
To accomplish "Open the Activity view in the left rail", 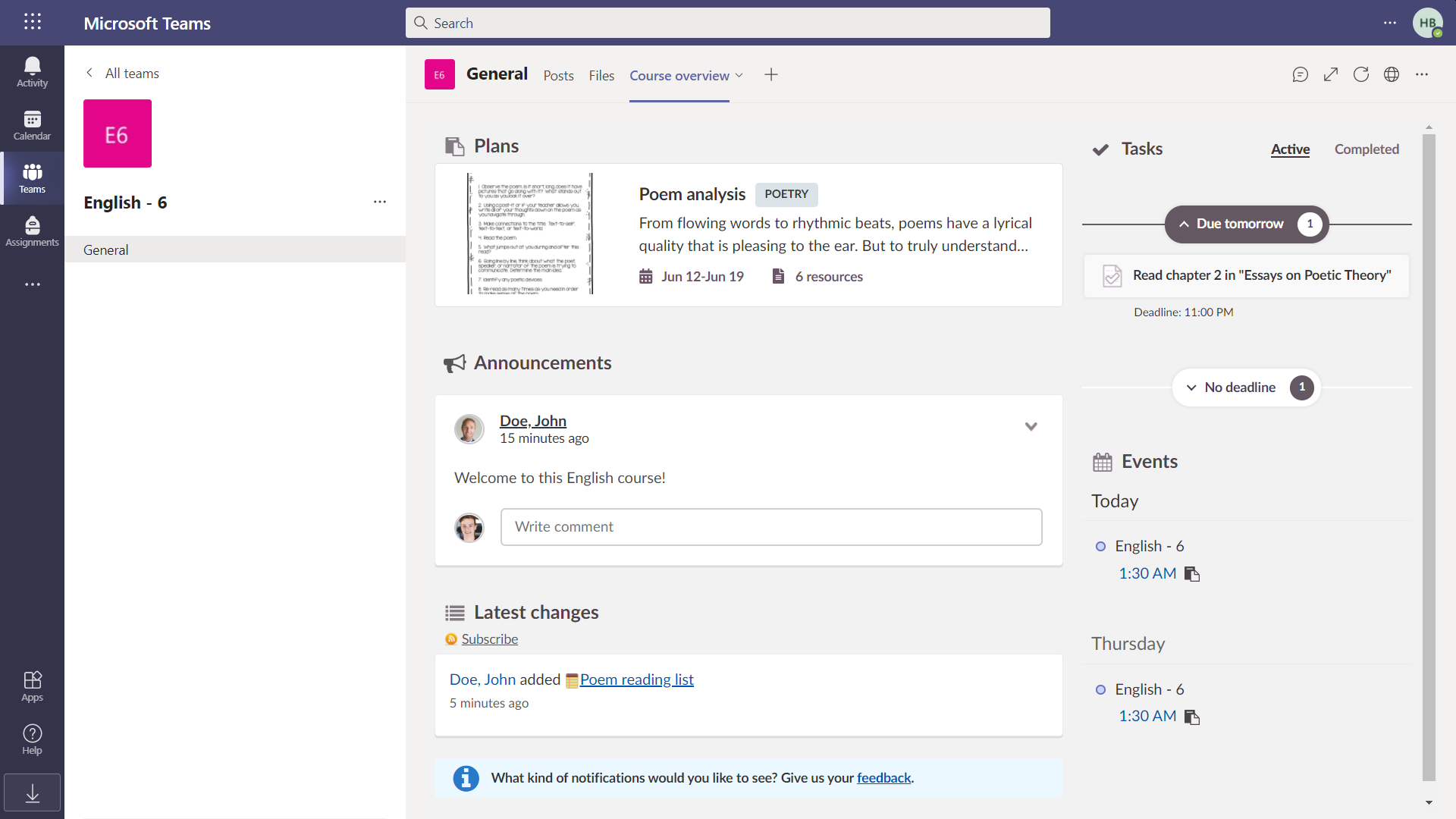I will tap(32, 71).
